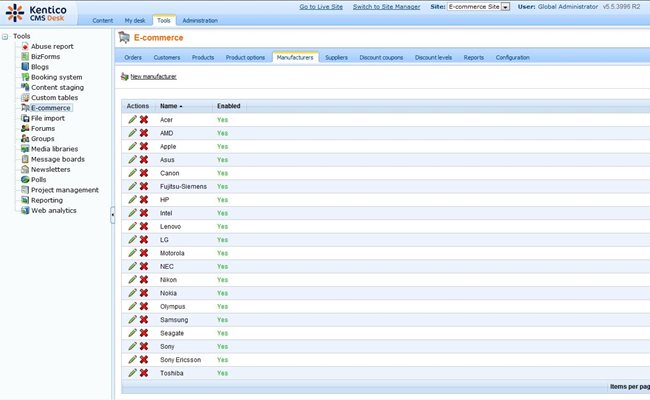This screenshot has width=650, height=400.
Task: Edit the Apple manufacturer entry
Action: click(x=132, y=146)
